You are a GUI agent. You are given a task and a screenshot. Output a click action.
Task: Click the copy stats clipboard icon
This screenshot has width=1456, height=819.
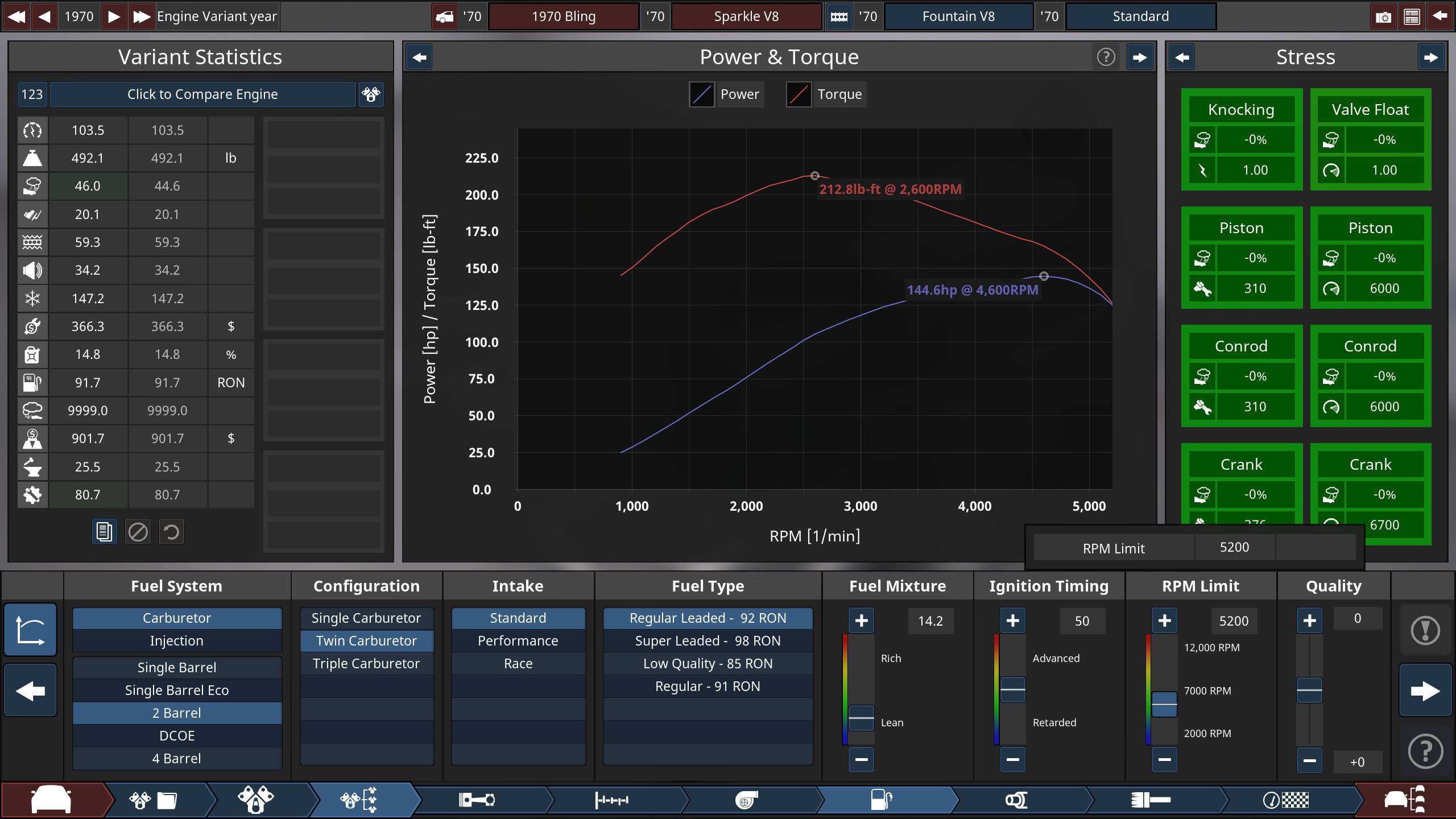pos(104,532)
